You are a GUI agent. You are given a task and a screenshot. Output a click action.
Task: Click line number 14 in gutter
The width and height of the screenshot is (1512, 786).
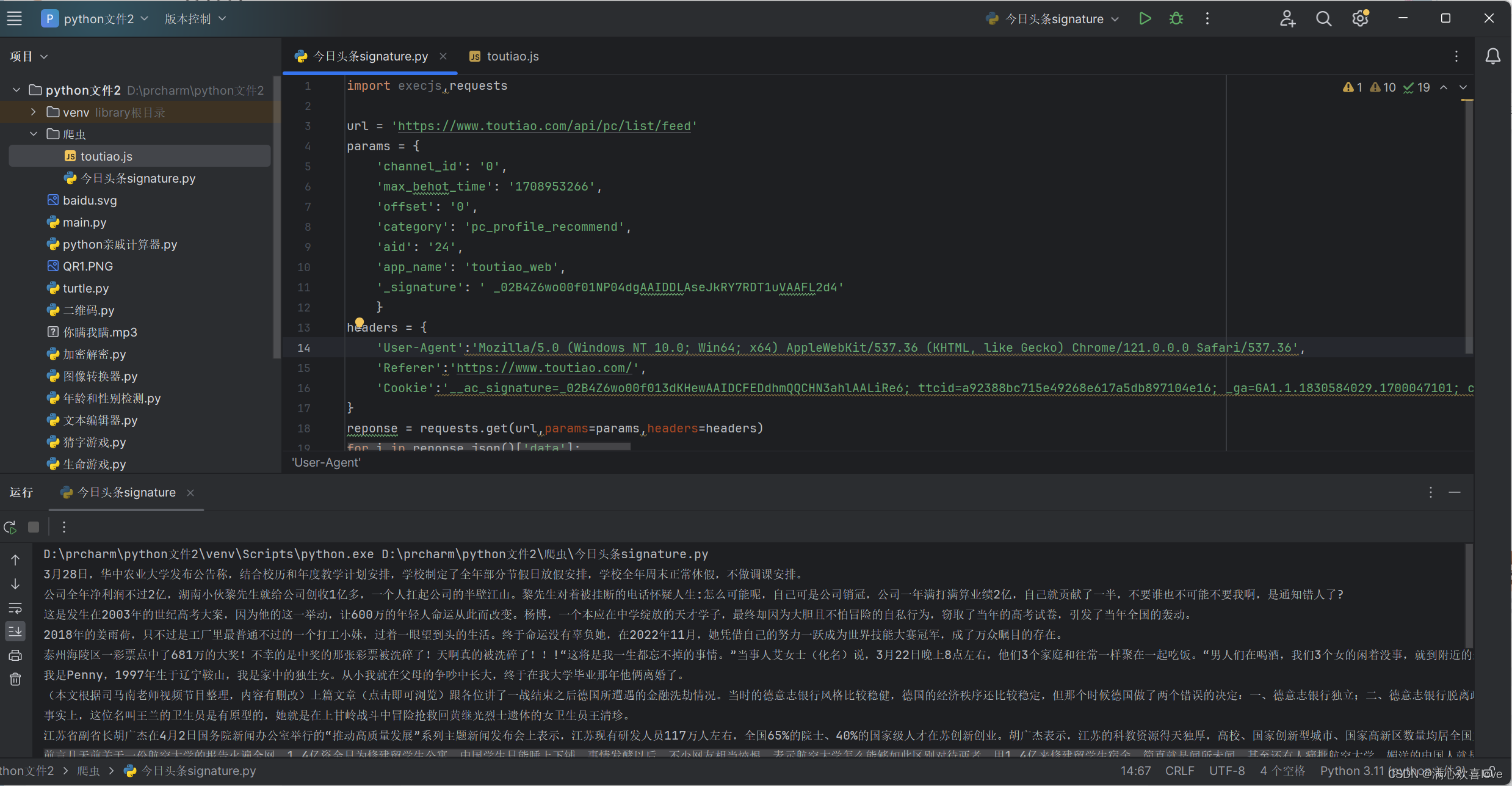tap(303, 348)
